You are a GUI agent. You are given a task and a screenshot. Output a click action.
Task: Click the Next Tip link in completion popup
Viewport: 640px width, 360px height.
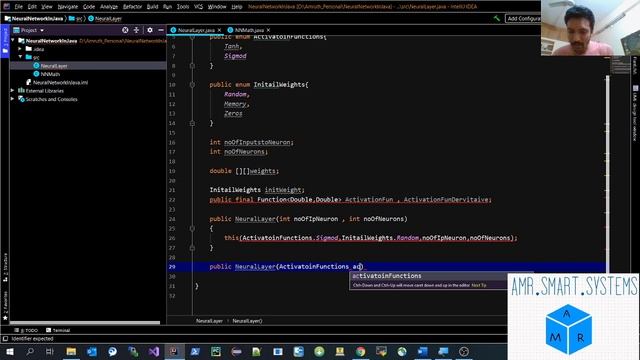pos(479,285)
